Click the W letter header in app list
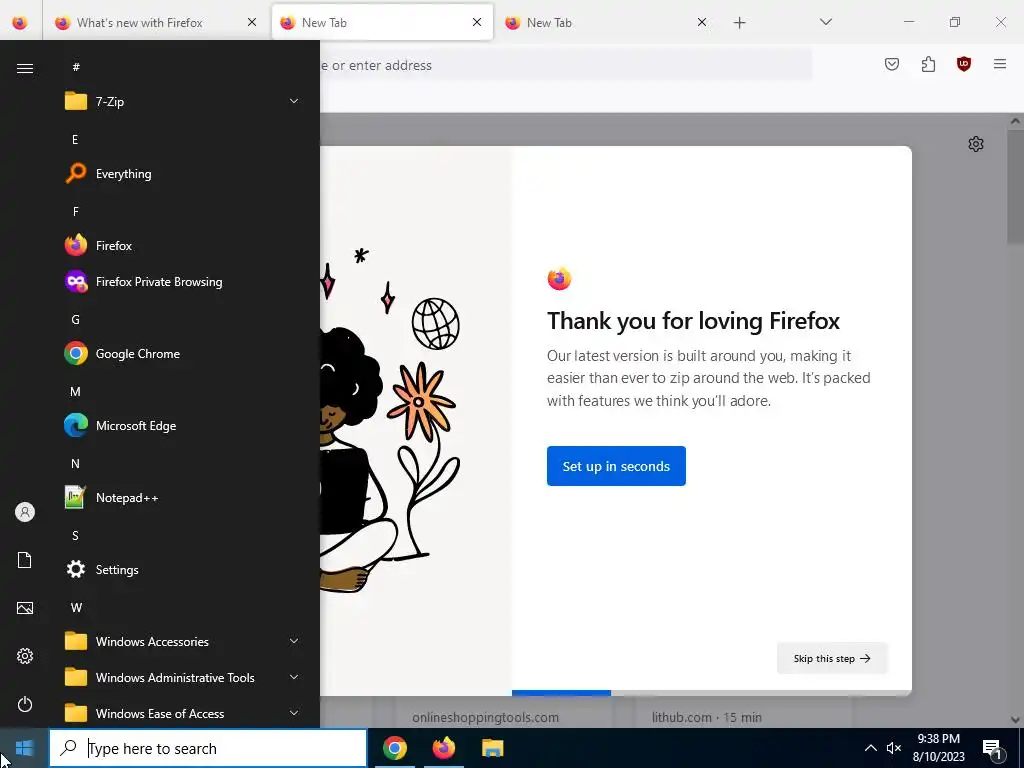Image resolution: width=1024 pixels, height=768 pixels. click(76, 607)
